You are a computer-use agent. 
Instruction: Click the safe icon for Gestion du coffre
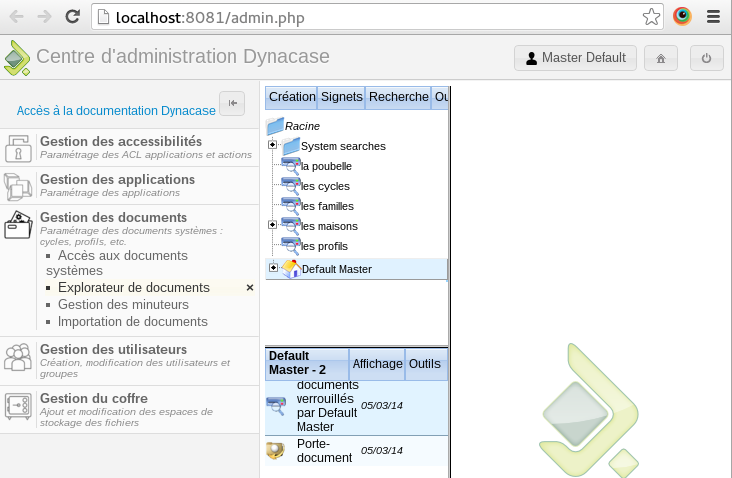(18, 406)
